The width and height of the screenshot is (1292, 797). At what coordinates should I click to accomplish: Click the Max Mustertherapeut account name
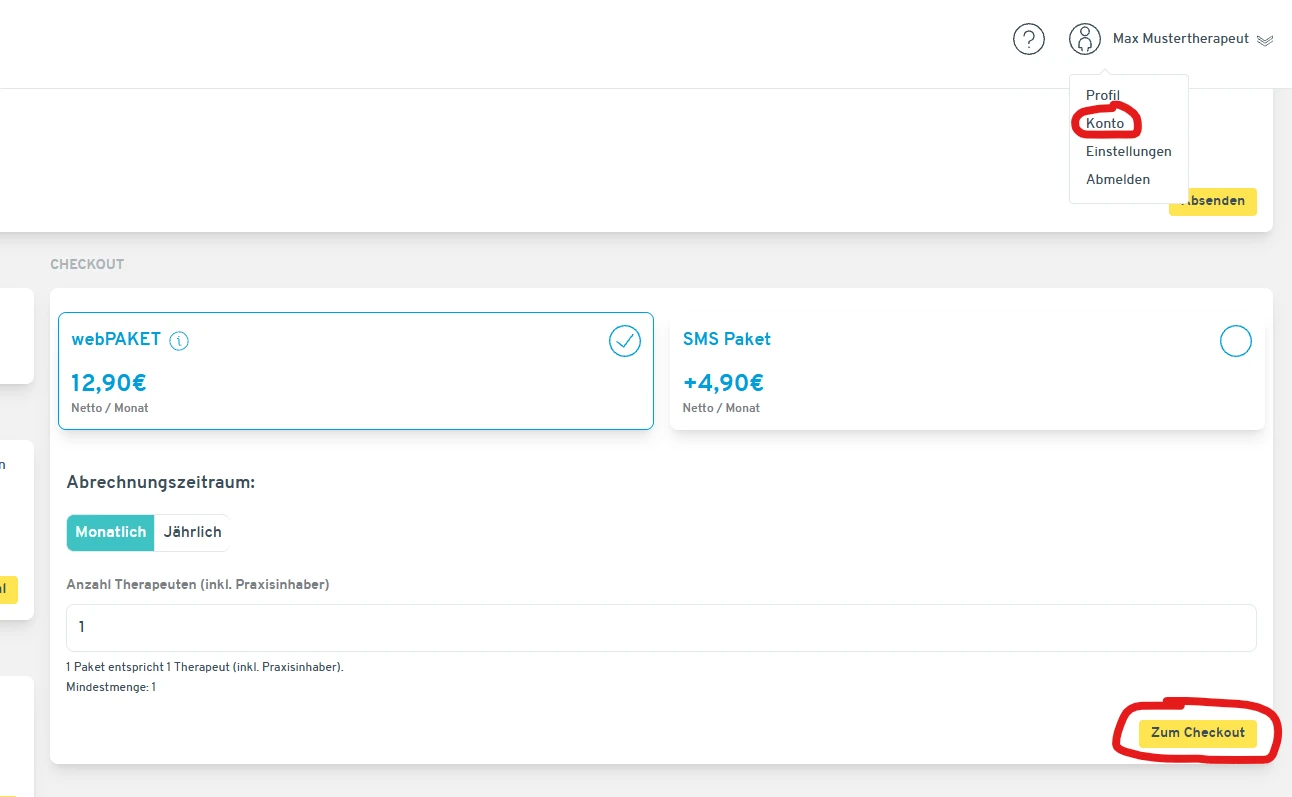pos(1180,39)
